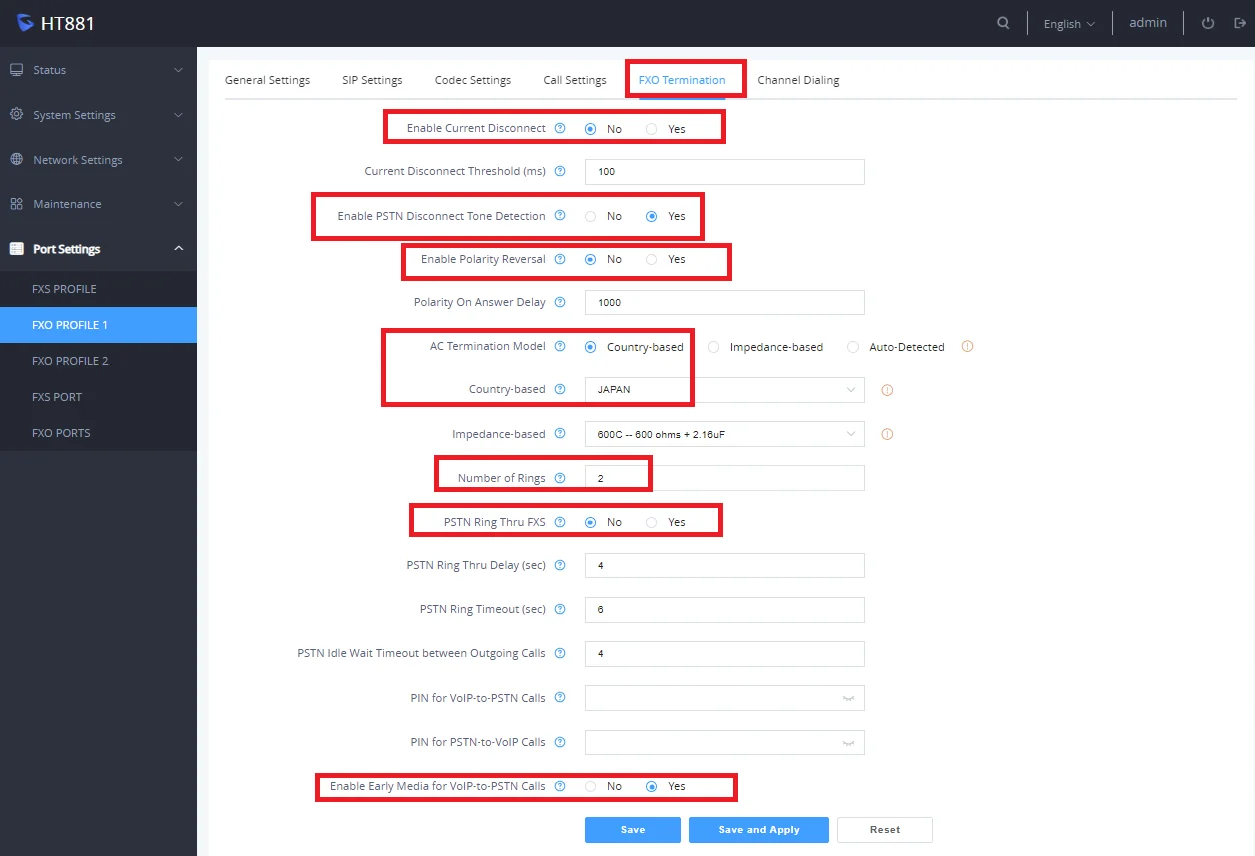Click the Status monitor icon in sidebar
The width and height of the screenshot is (1255, 856).
point(16,70)
